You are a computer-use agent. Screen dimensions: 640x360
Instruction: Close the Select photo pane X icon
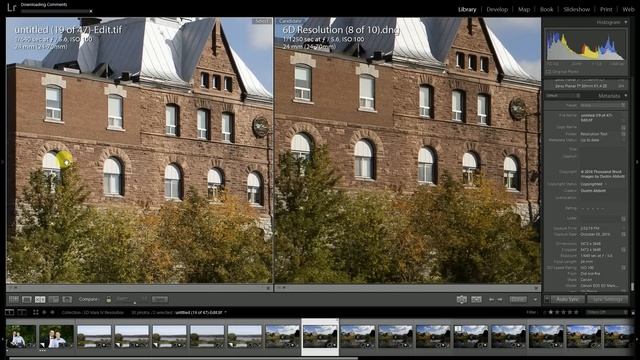pos(268,288)
